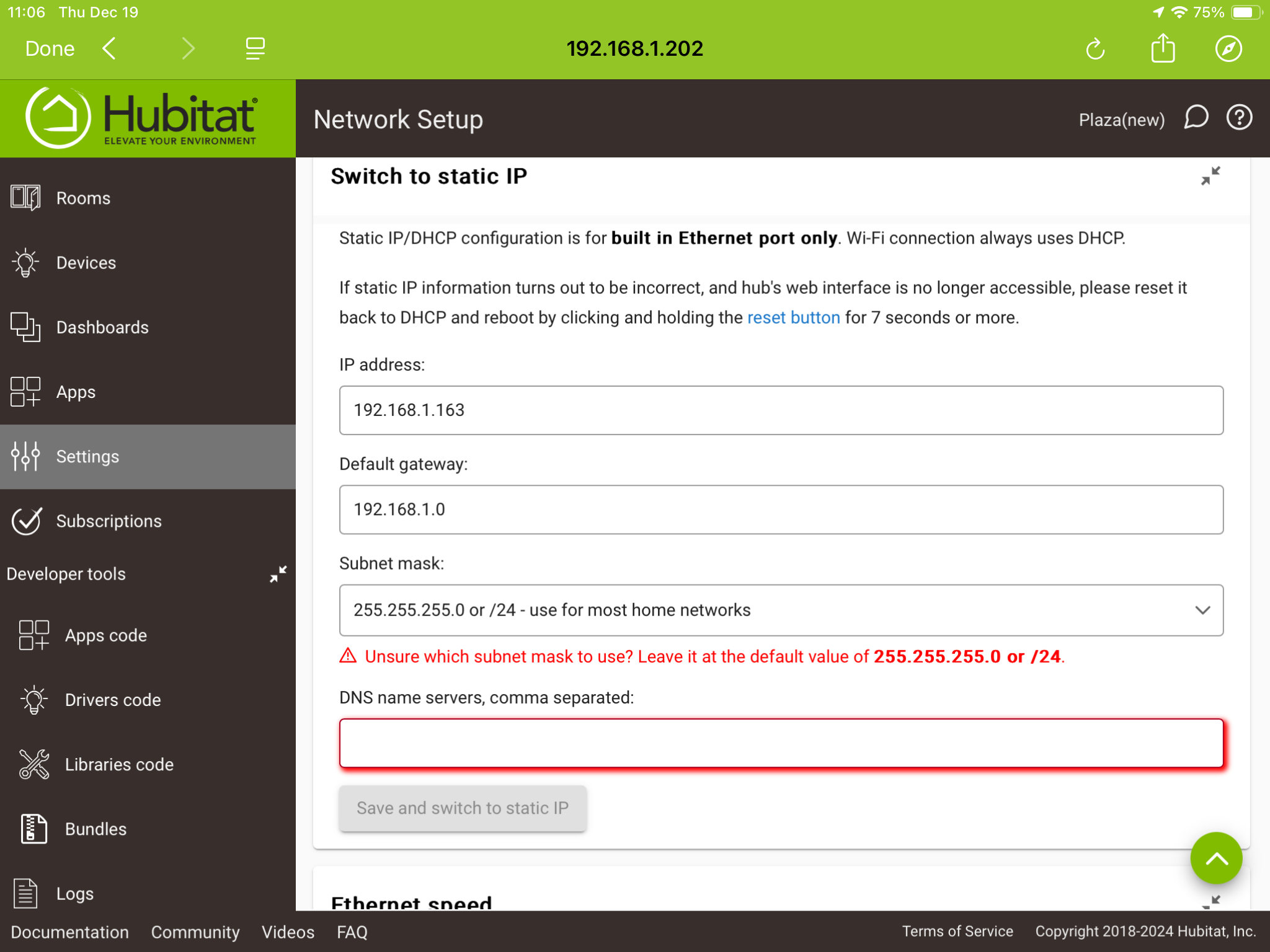
Task: Open Dashboards in the sidebar
Action: [x=148, y=327]
